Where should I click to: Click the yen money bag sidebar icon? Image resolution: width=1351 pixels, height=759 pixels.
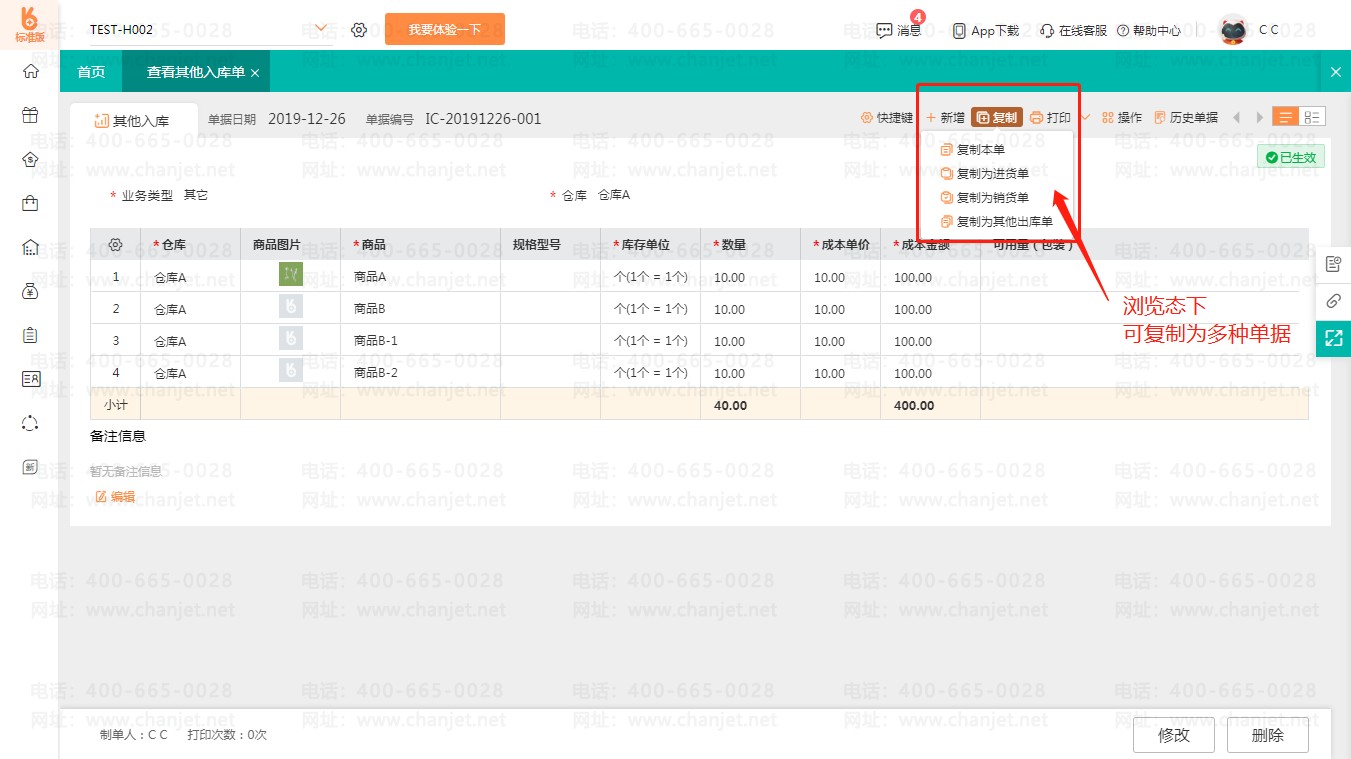click(x=30, y=291)
